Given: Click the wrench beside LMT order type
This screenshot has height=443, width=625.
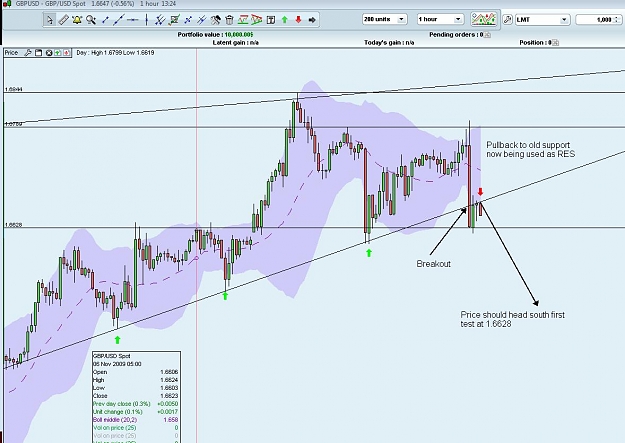Looking at the screenshot, I should click(507, 19).
